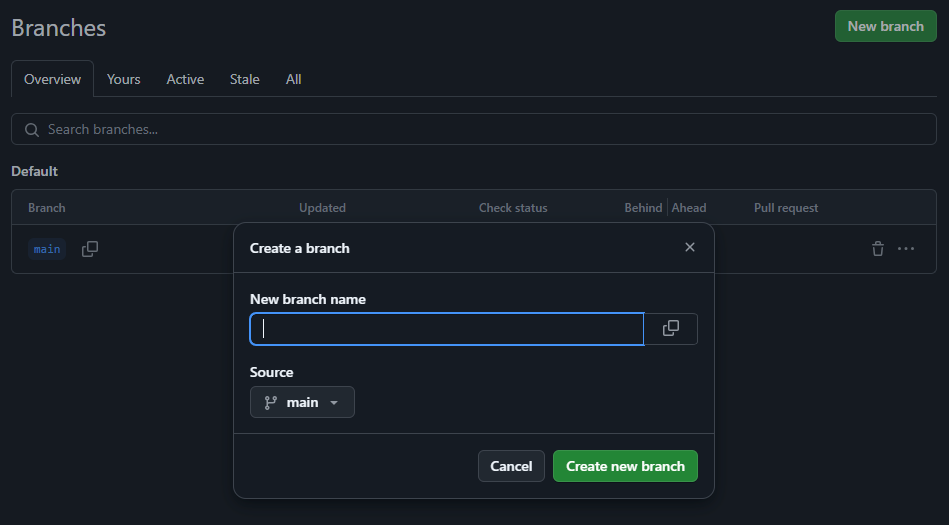Click copy icon next to branch name field
This screenshot has width=949, height=525.
tap(671, 329)
